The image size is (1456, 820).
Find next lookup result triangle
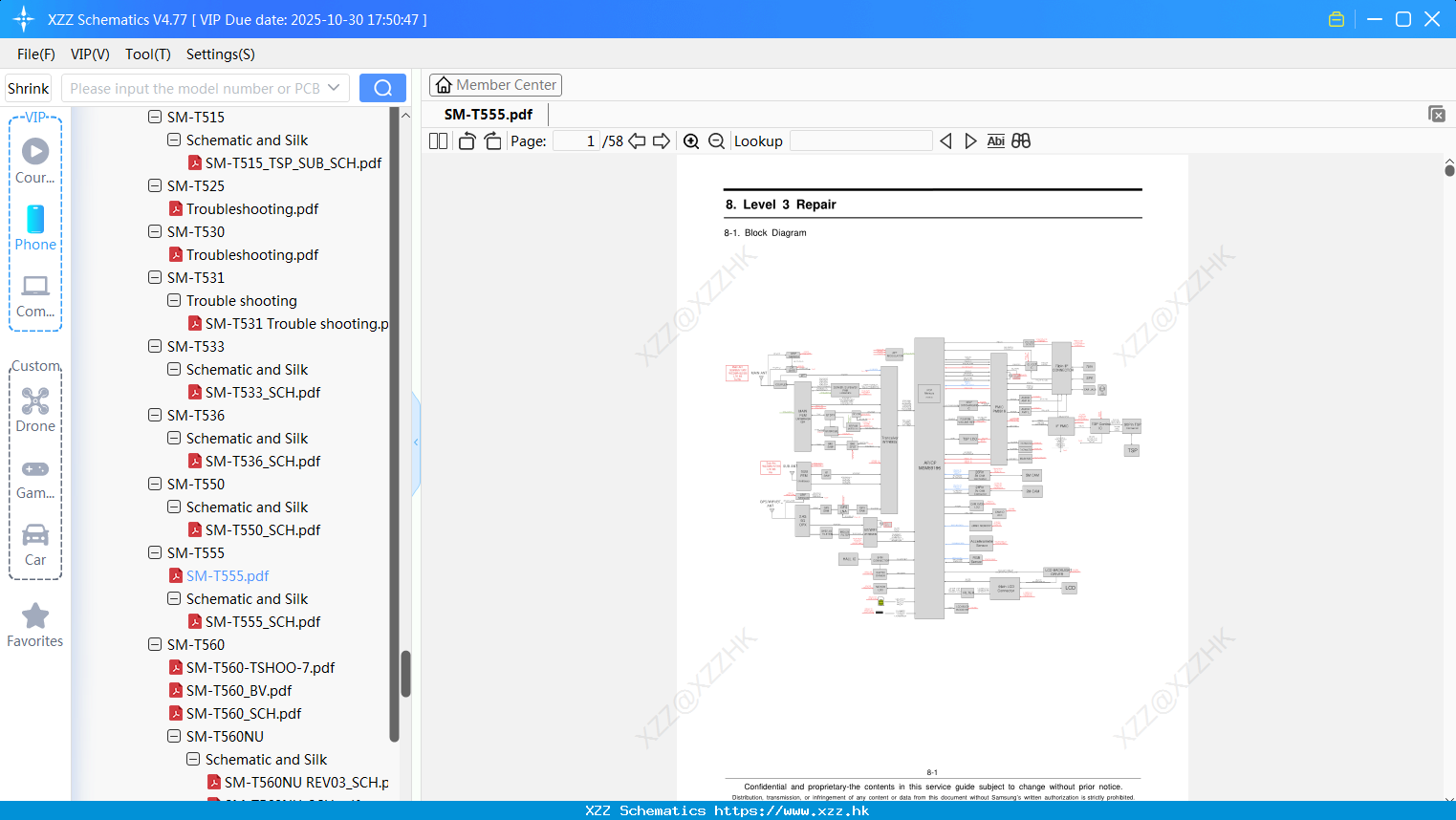(x=970, y=140)
